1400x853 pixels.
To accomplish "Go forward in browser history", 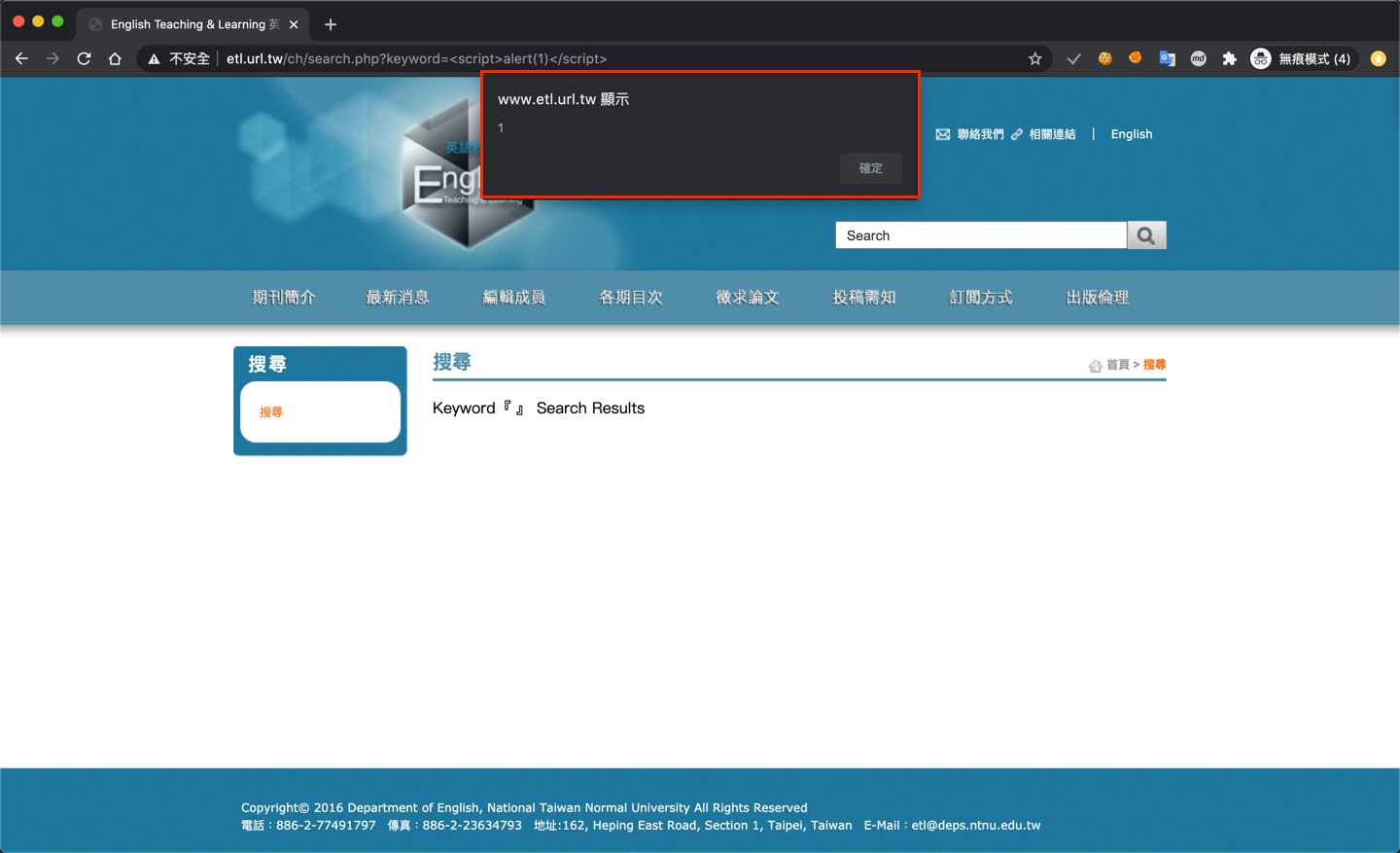I will pos(52,58).
